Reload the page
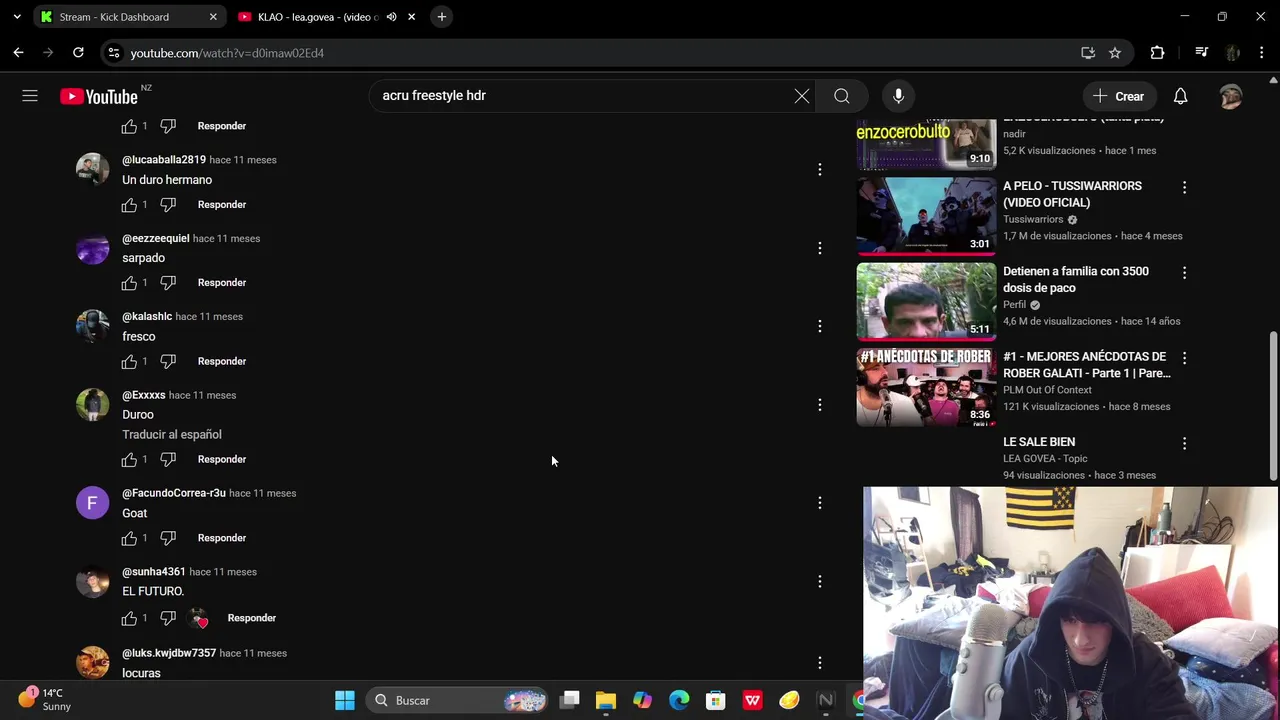This screenshot has height=720, width=1280. (x=78, y=53)
